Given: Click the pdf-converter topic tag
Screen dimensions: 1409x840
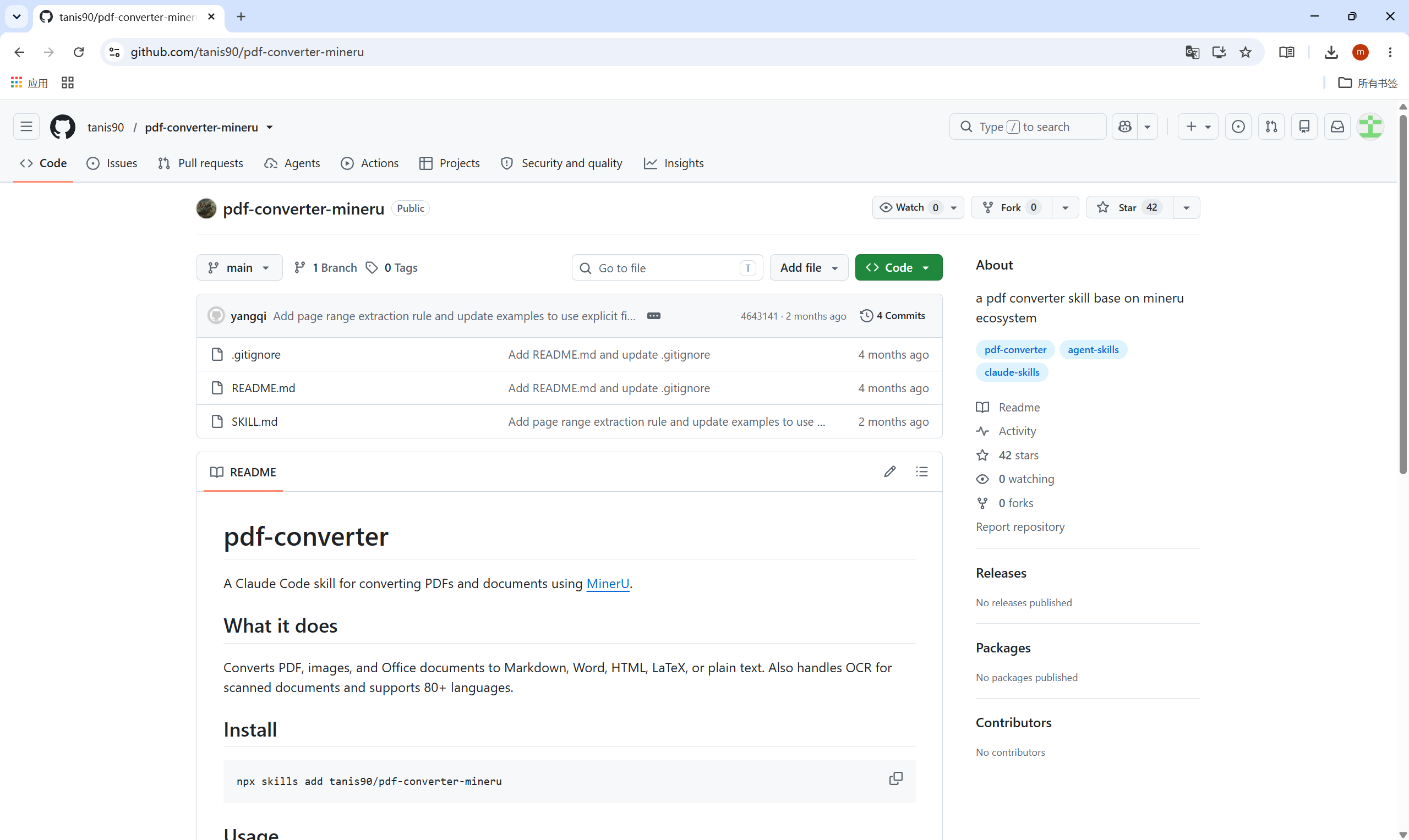Looking at the screenshot, I should (x=1015, y=349).
